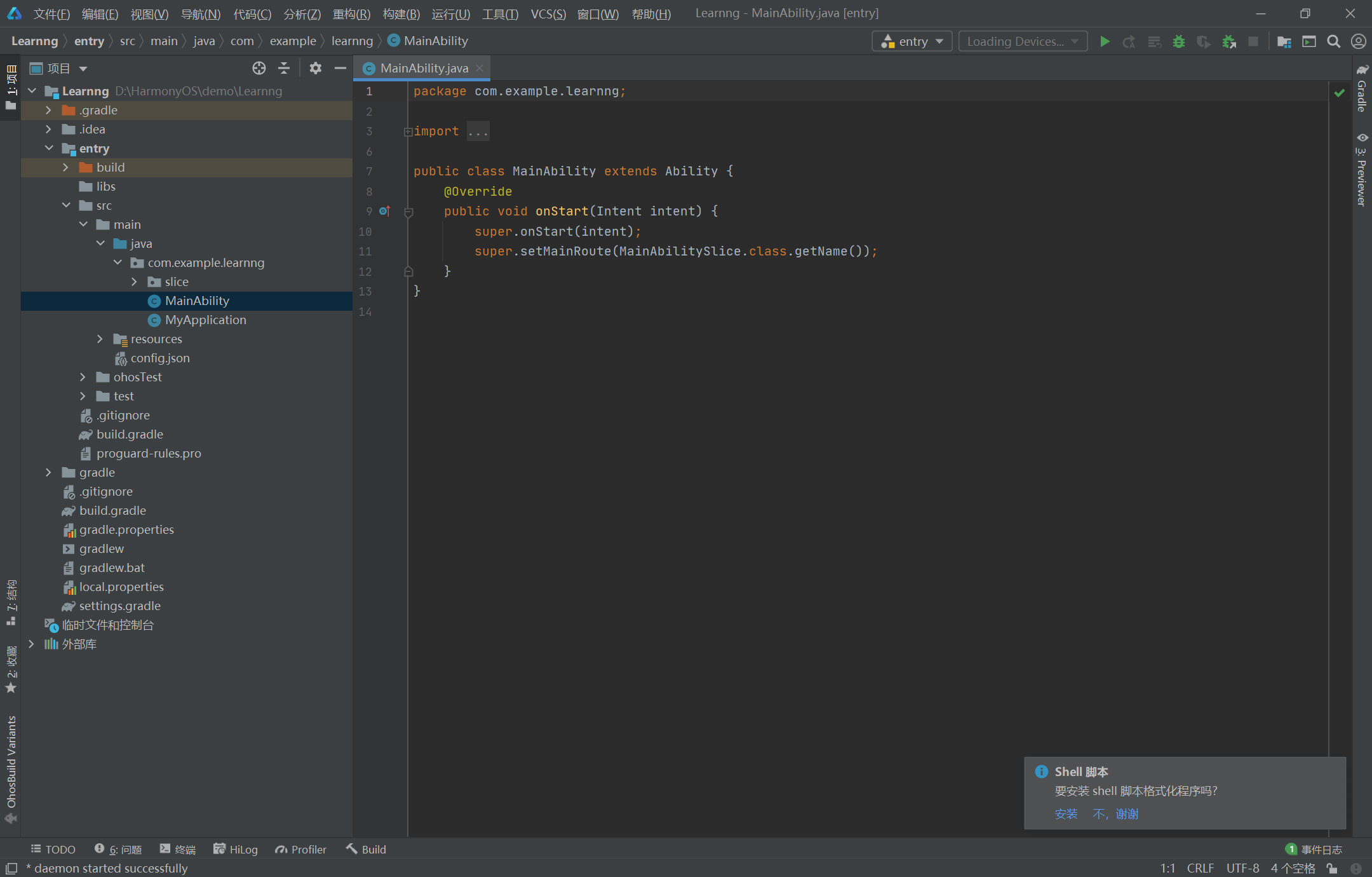The height and width of the screenshot is (877, 1372).
Task: Click the 4 个空格 indent setting
Action: (x=1293, y=868)
